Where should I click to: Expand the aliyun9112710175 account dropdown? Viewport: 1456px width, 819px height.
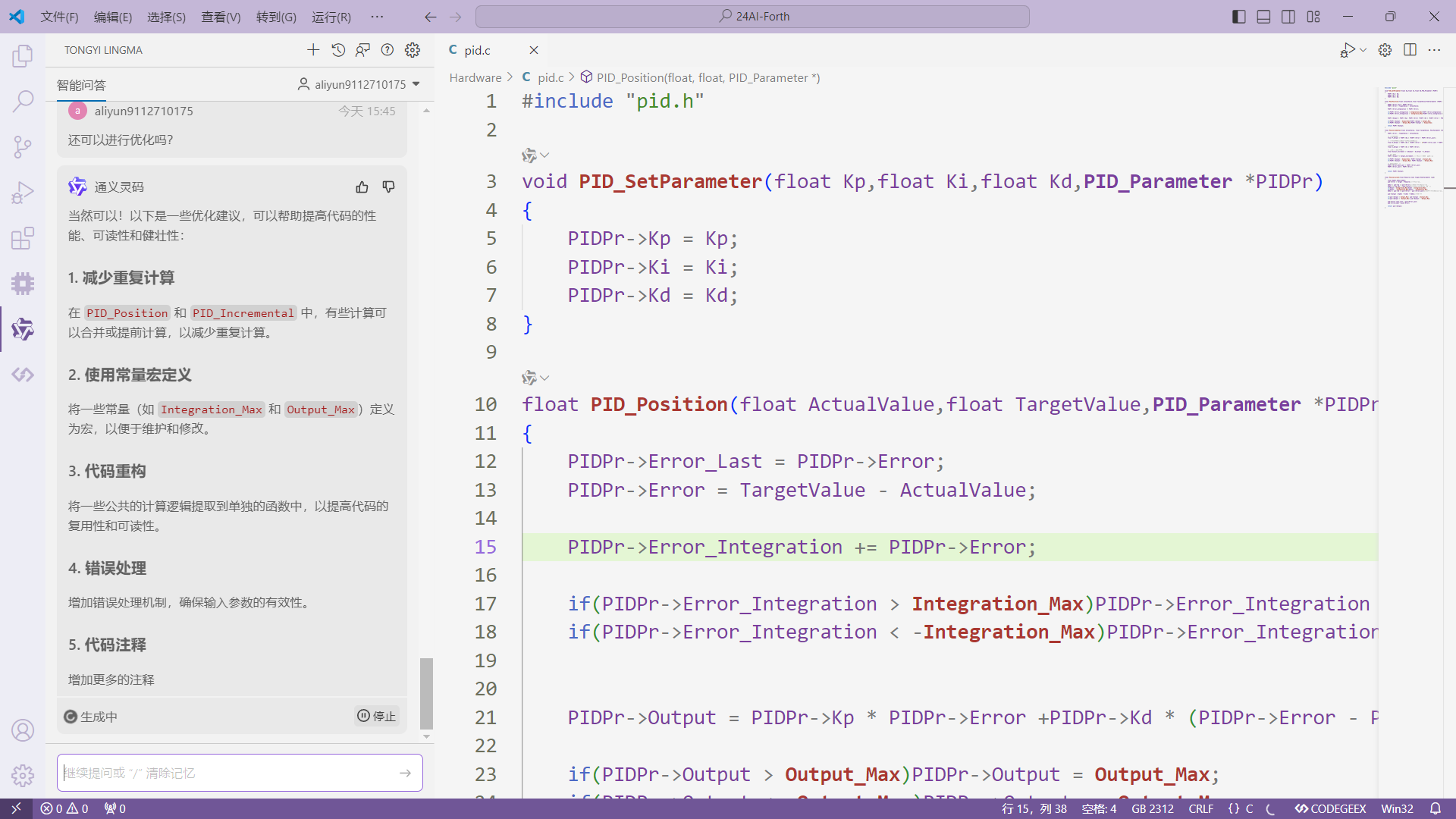click(x=416, y=84)
